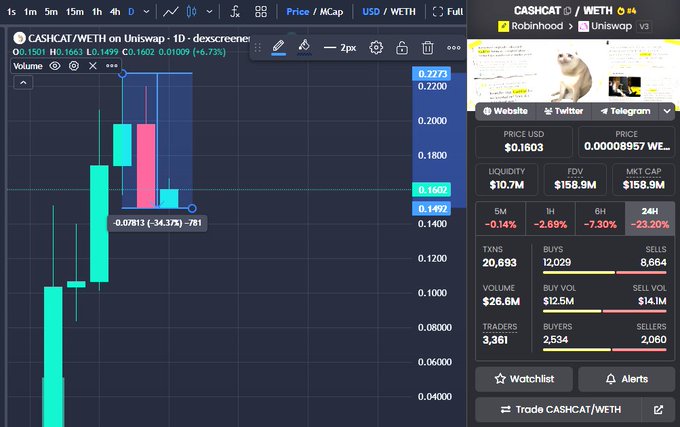Change fill color with paint bucket icon
Viewport: 680px width, 427px height.
304,47
